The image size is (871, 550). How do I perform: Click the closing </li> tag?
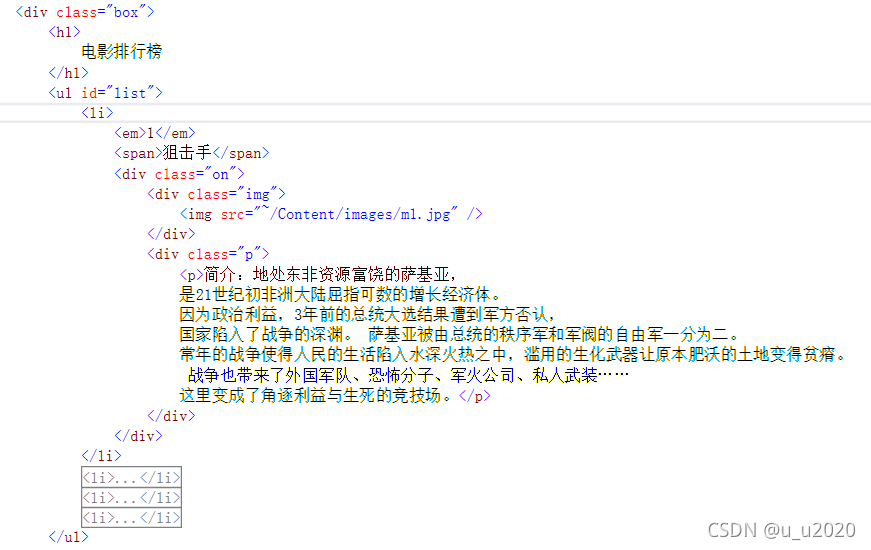[x=101, y=456]
